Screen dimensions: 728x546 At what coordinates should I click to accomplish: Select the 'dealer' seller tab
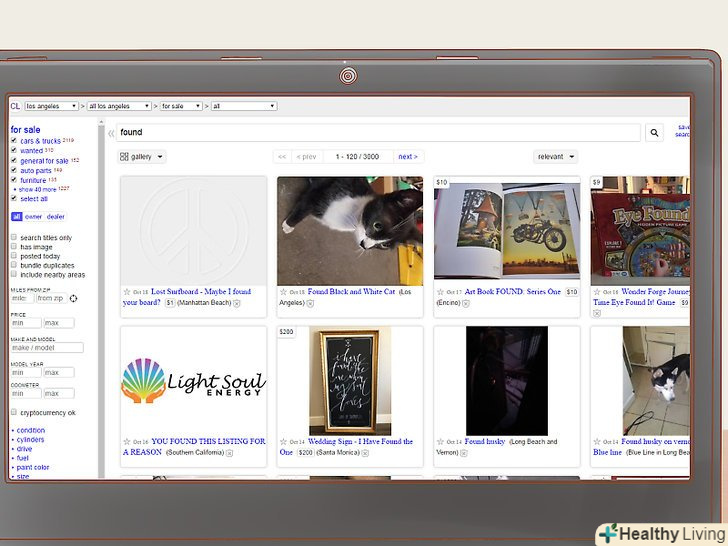click(55, 217)
